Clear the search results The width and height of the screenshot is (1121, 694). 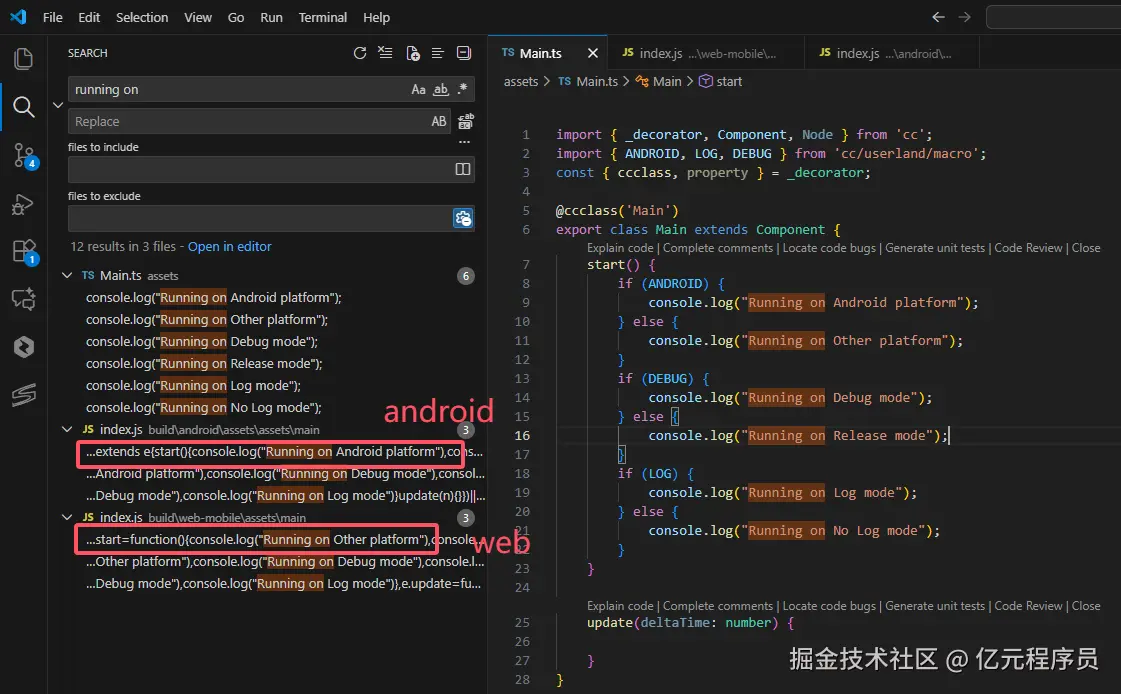click(x=386, y=53)
